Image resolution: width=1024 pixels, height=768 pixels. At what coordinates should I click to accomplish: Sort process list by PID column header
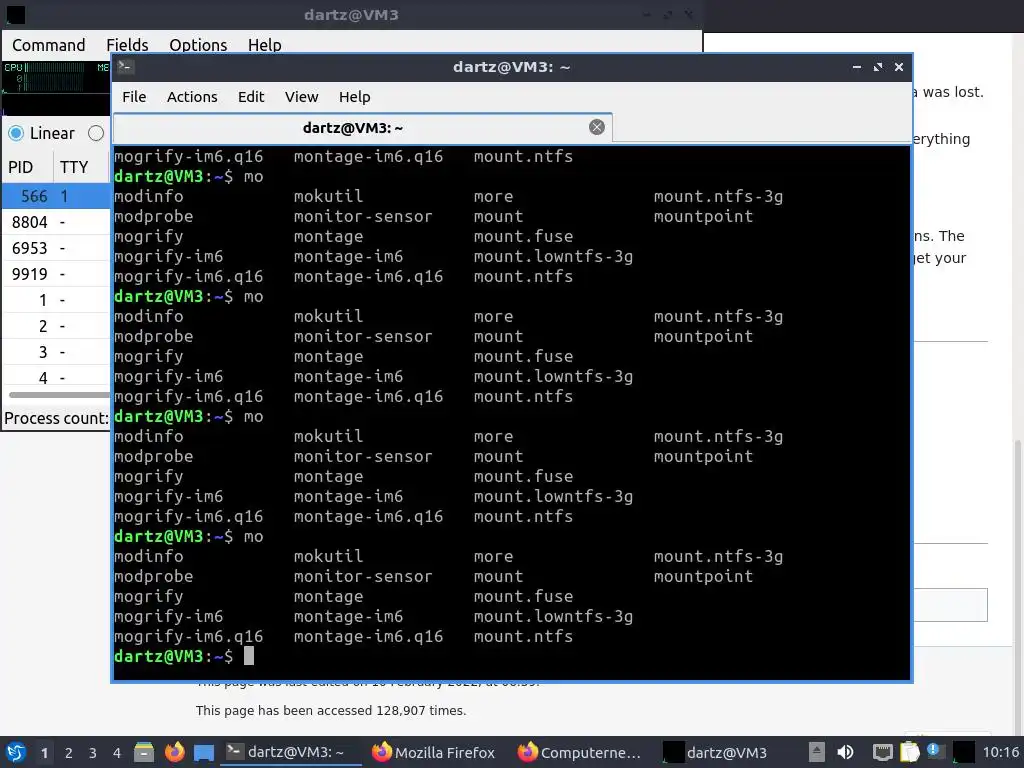[27, 167]
